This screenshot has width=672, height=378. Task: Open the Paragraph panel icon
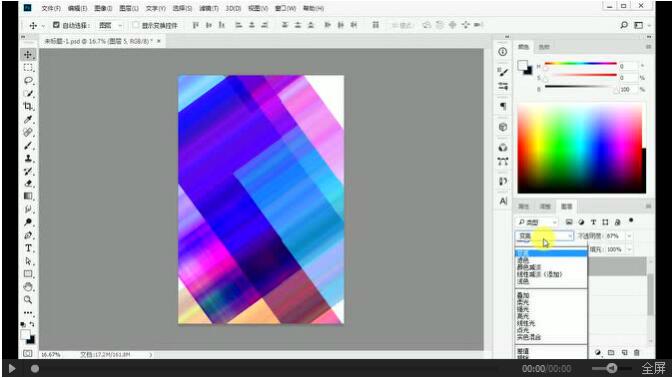pos(503,106)
